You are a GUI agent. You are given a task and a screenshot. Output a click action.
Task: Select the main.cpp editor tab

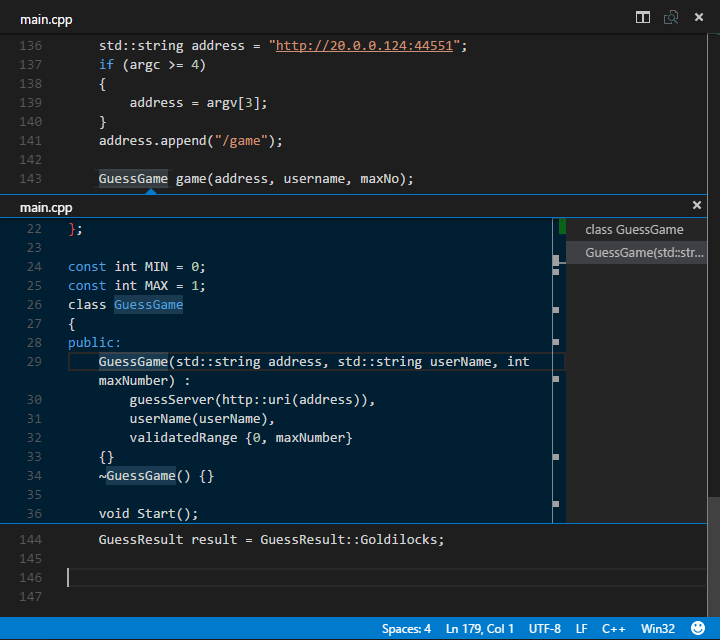pyautogui.click(x=46, y=19)
